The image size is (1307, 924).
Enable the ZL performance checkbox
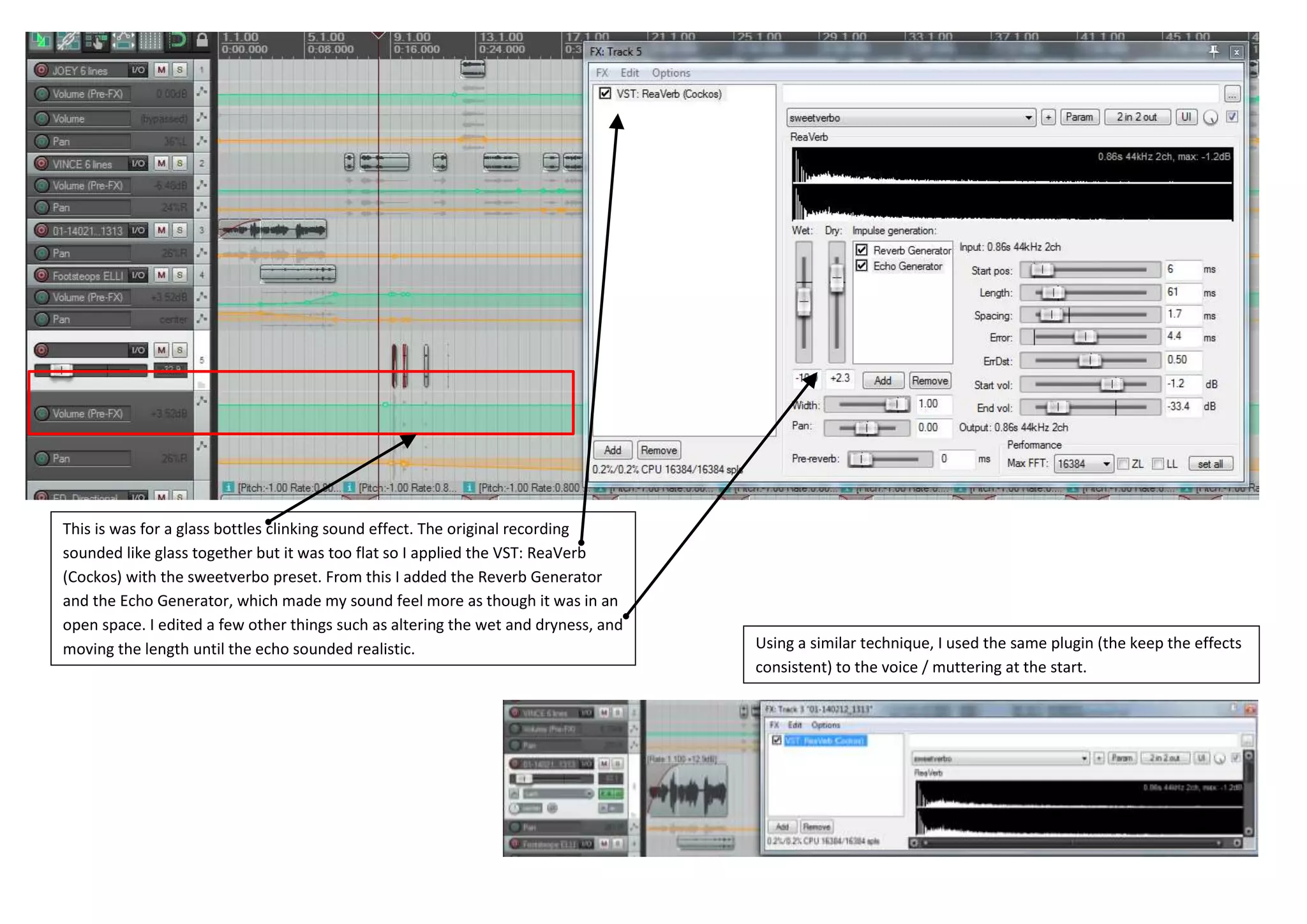point(1124,464)
